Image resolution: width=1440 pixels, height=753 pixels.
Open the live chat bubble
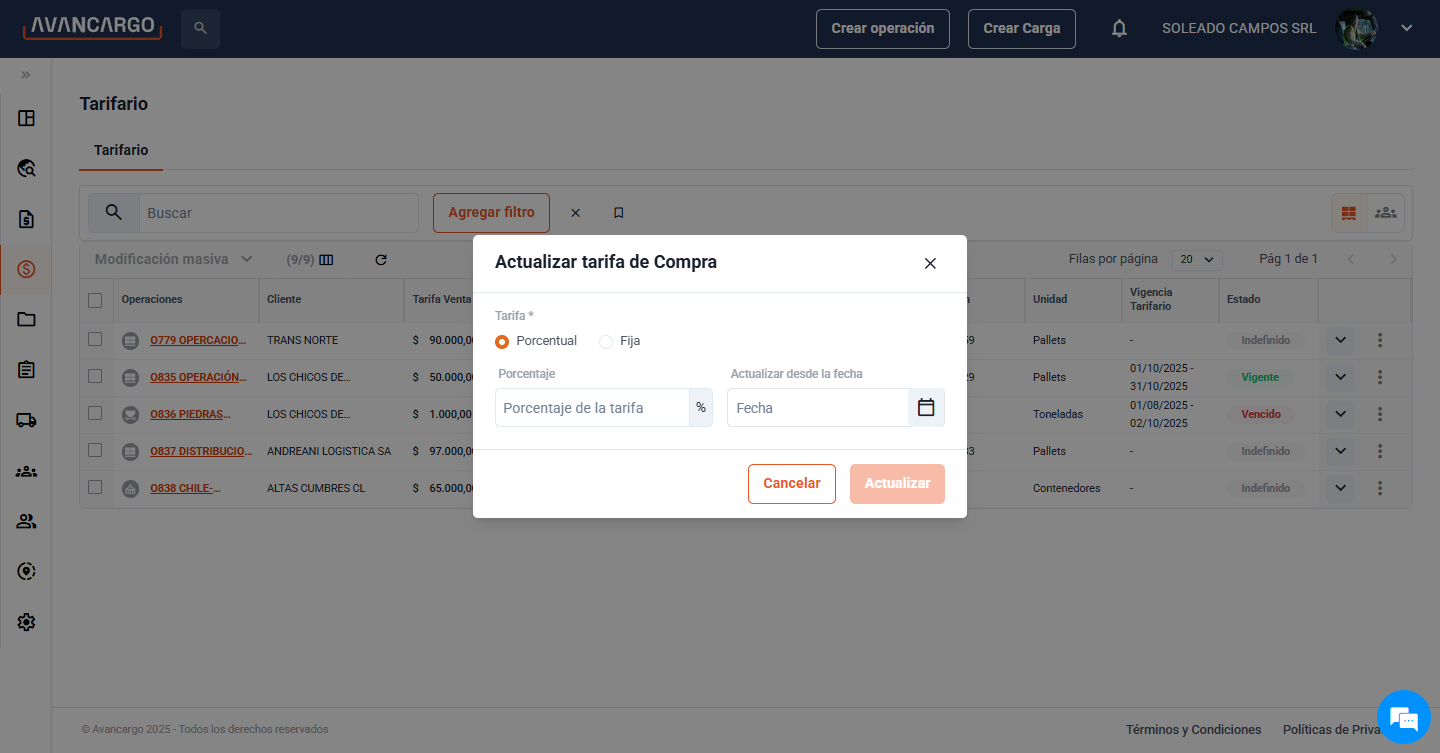[1403, 717]
